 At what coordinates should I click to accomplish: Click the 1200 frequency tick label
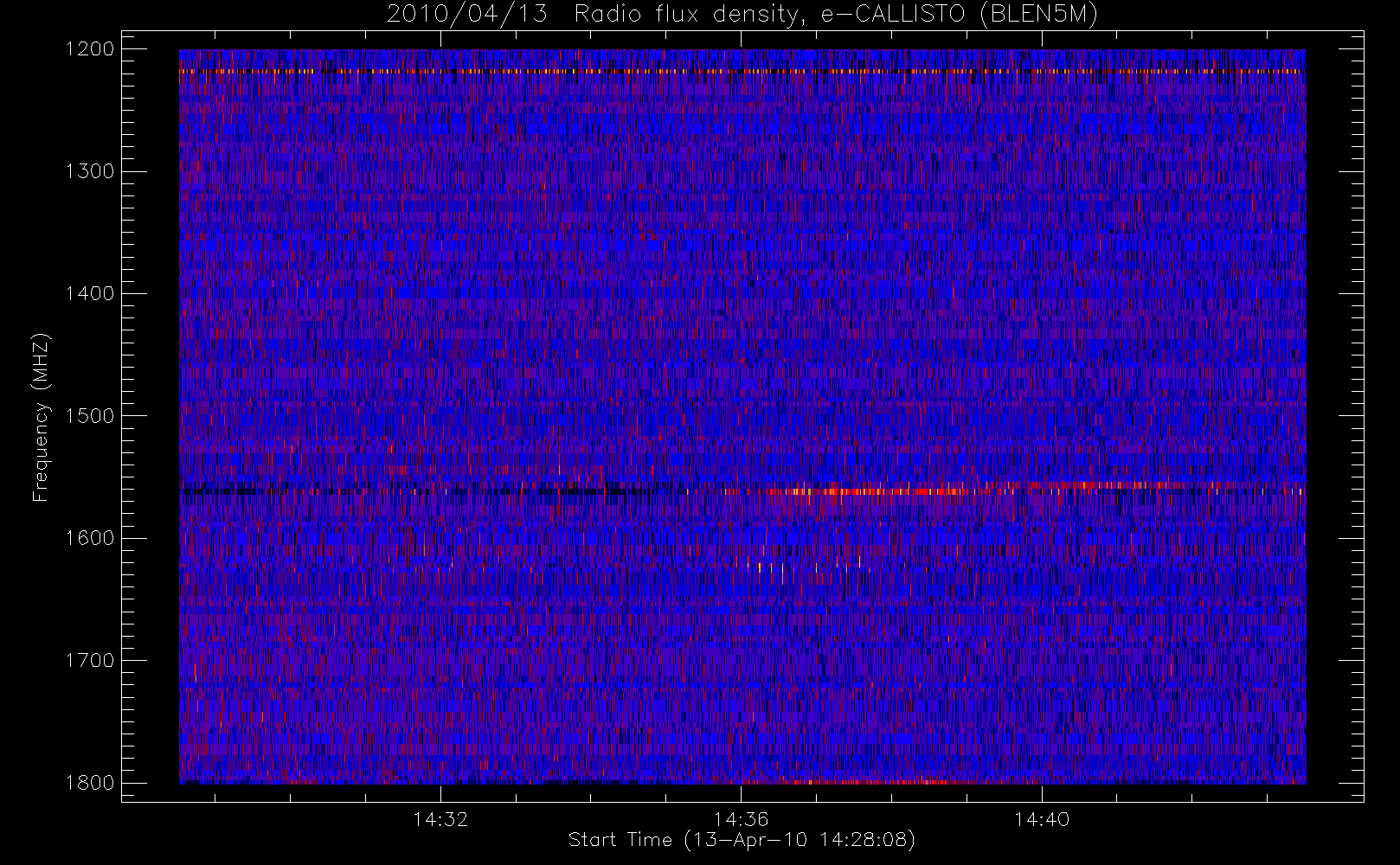[90, 49]
